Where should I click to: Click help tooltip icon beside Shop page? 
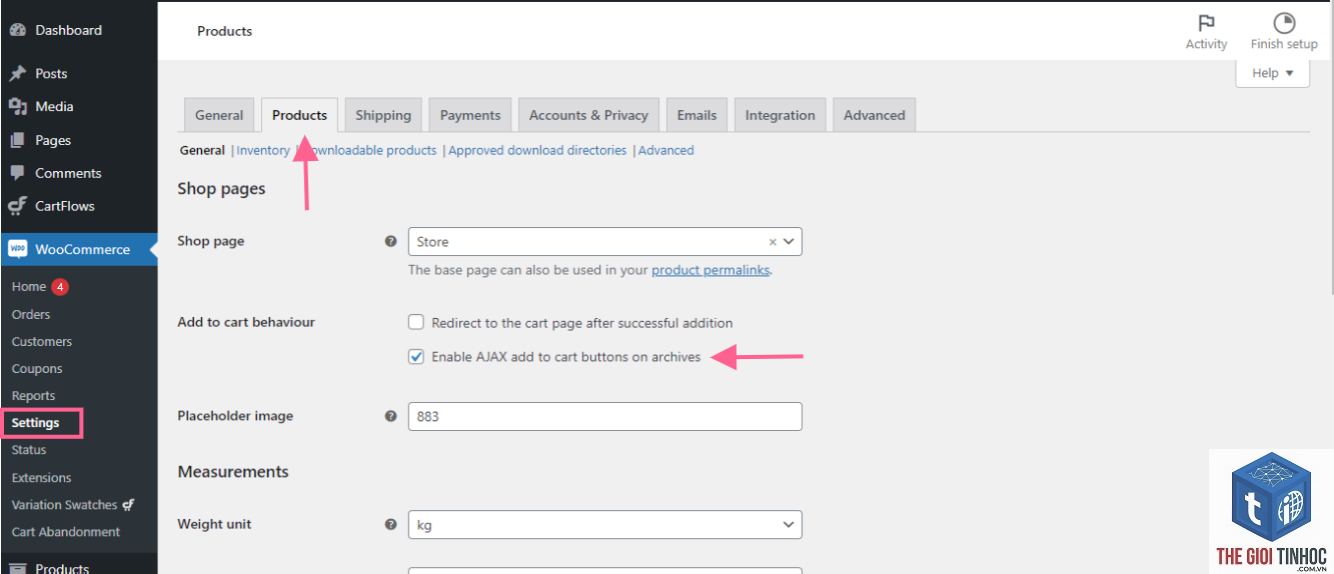point(391,241)
